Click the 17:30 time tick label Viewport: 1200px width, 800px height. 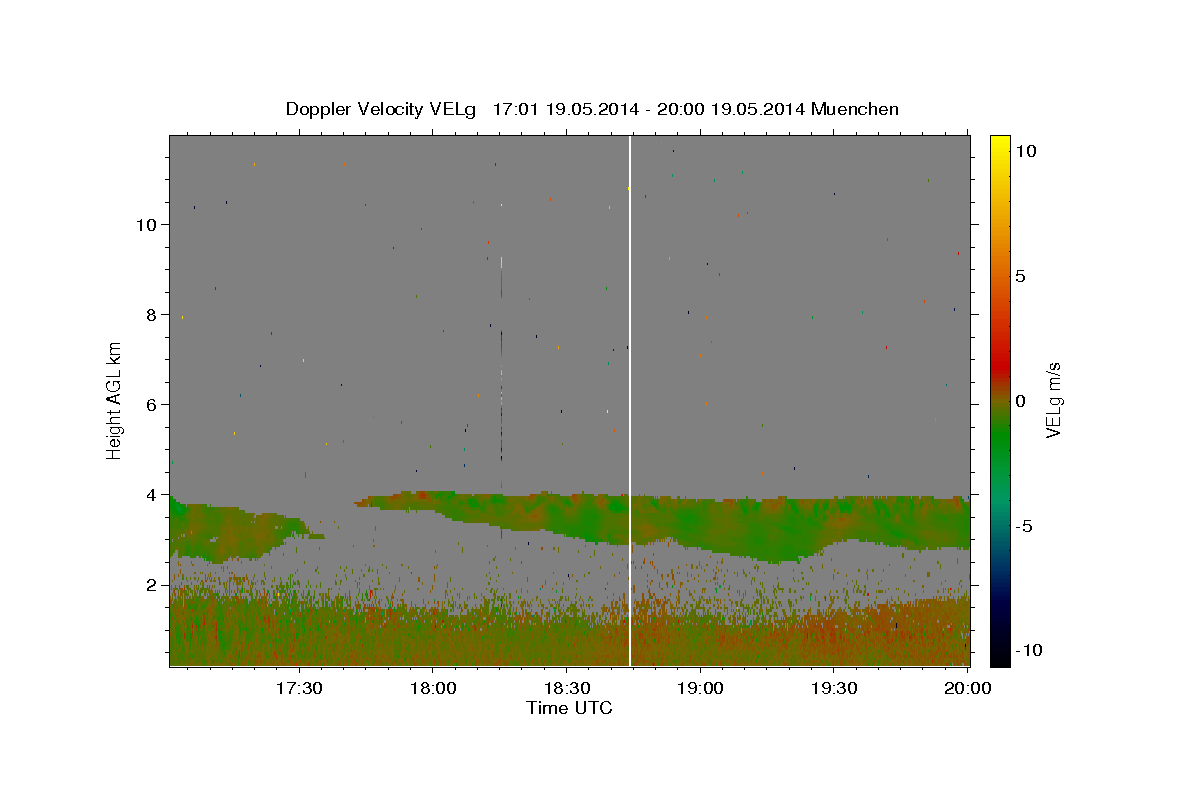pos(299,688)
